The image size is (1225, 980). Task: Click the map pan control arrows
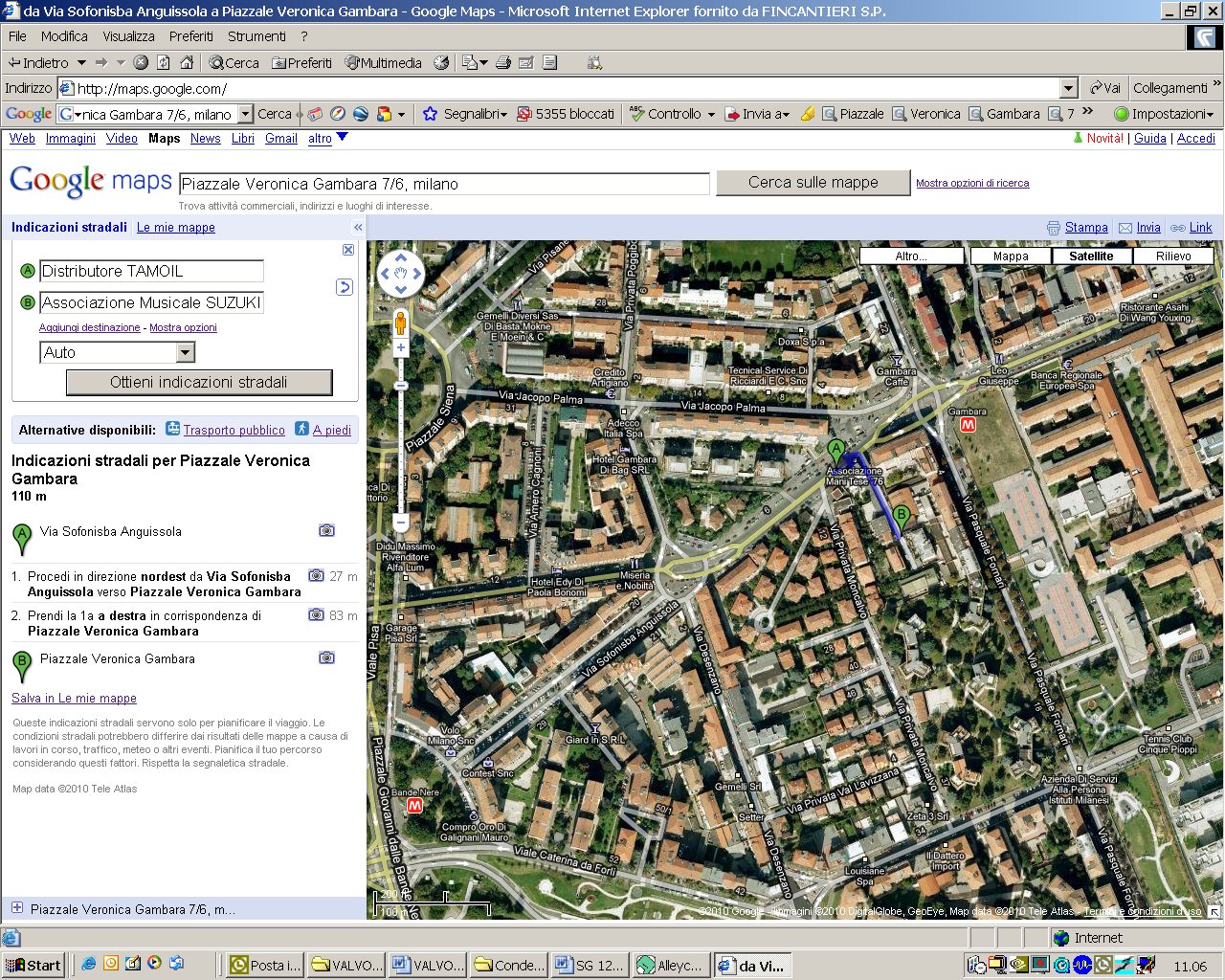[401, 273]
